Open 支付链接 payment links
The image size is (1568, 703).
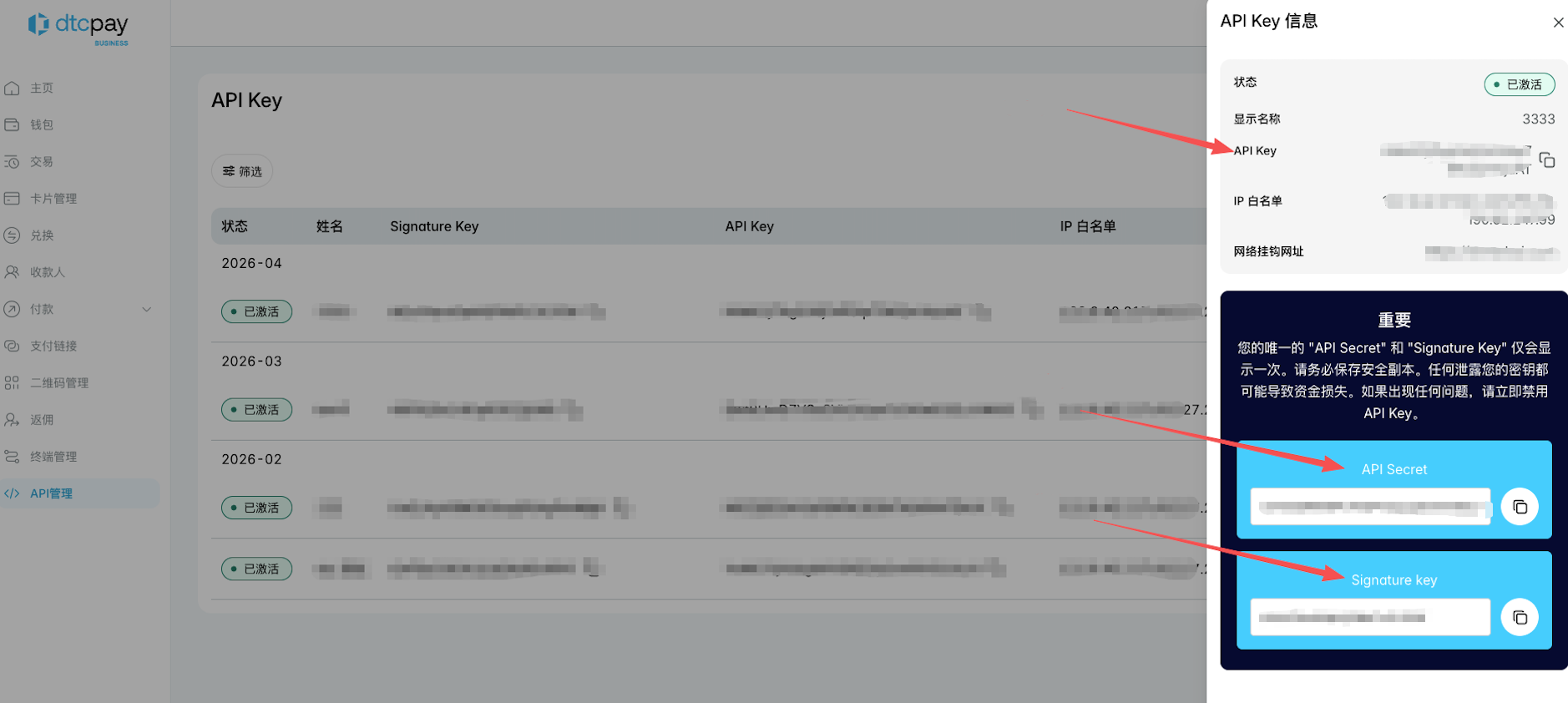tap(53, 346)
